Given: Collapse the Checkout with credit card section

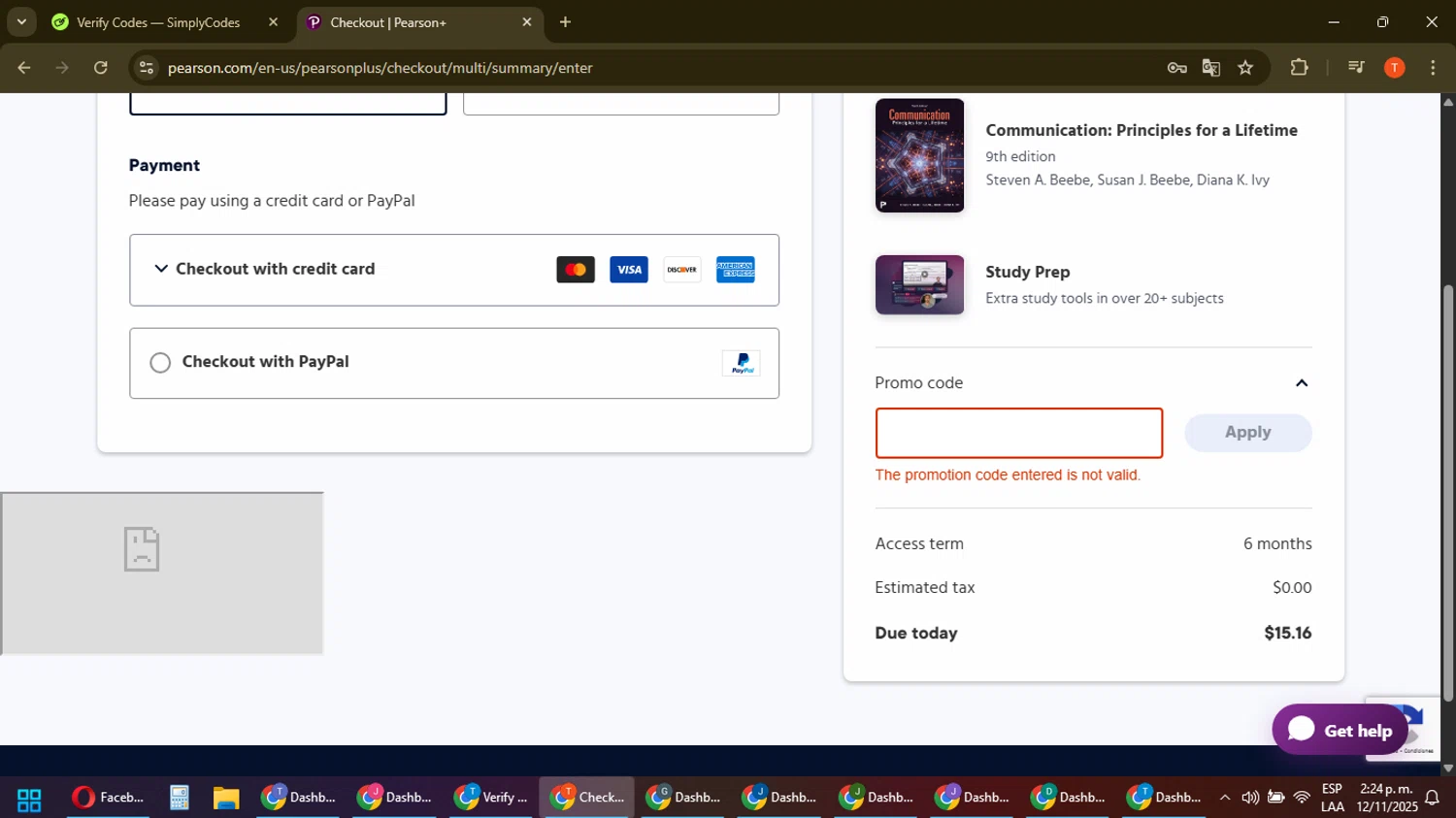Looking at the screenshot, I should (161, 269).
